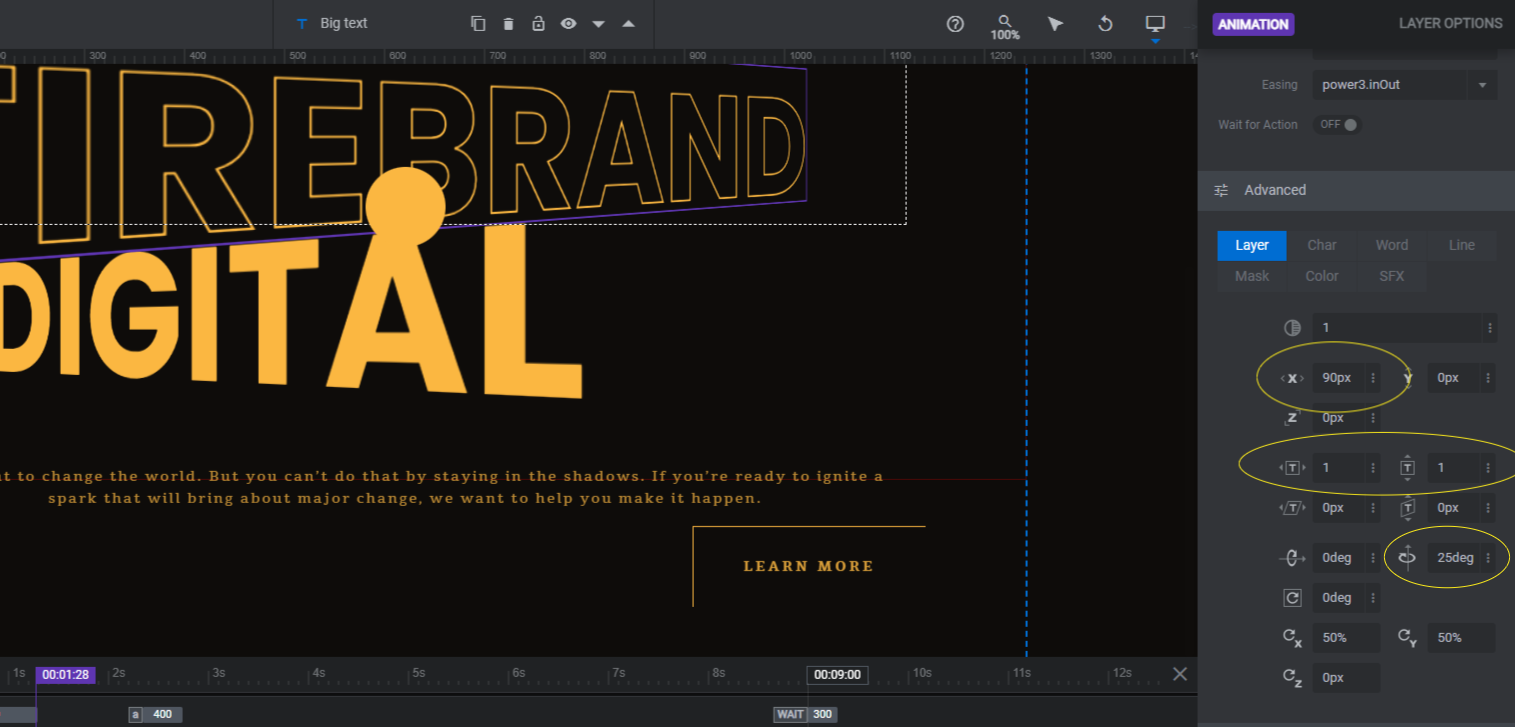Delete the Big text layer

tap(508, 23)
